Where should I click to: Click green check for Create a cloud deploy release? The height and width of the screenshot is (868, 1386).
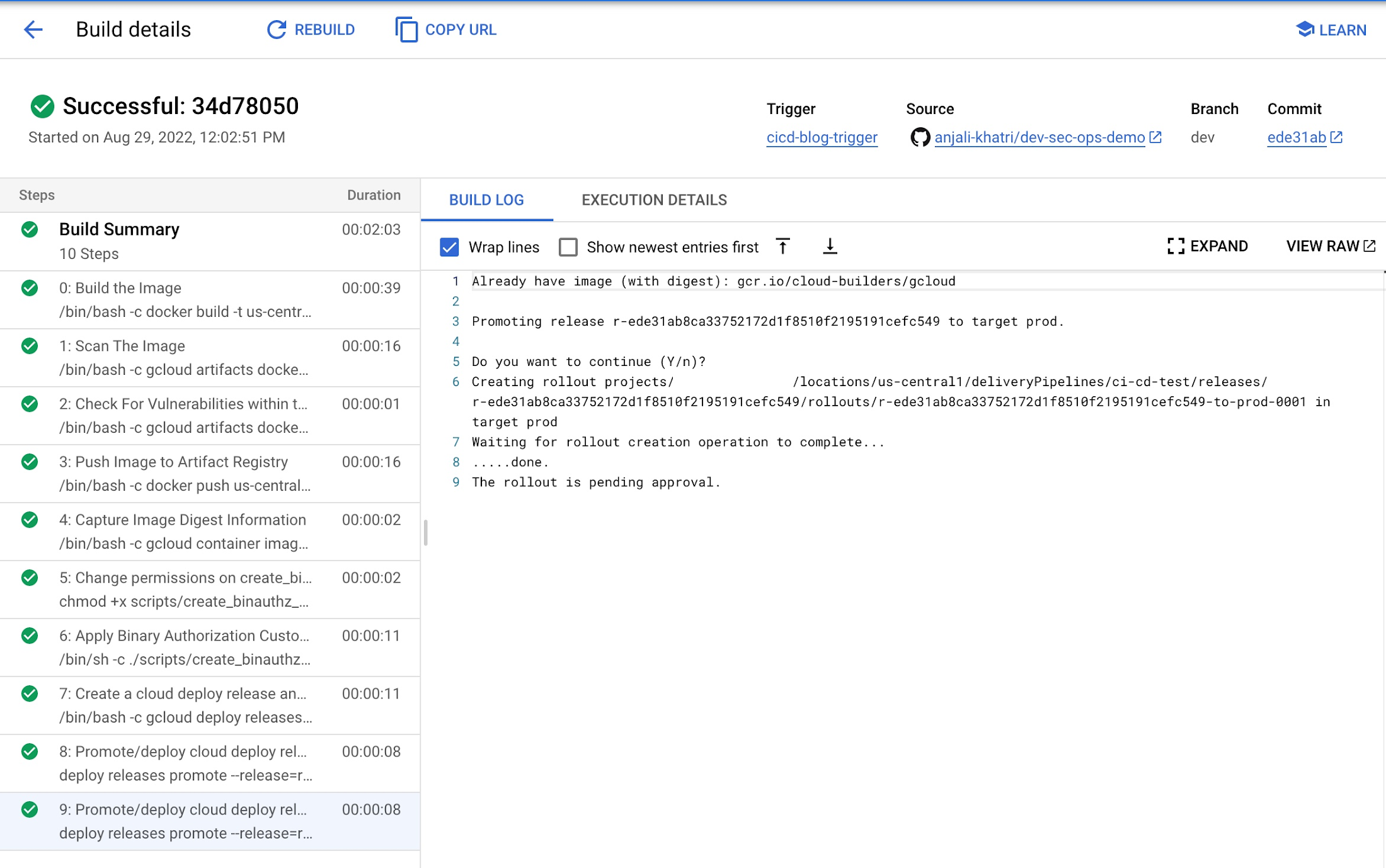click(x=30, y=694)
